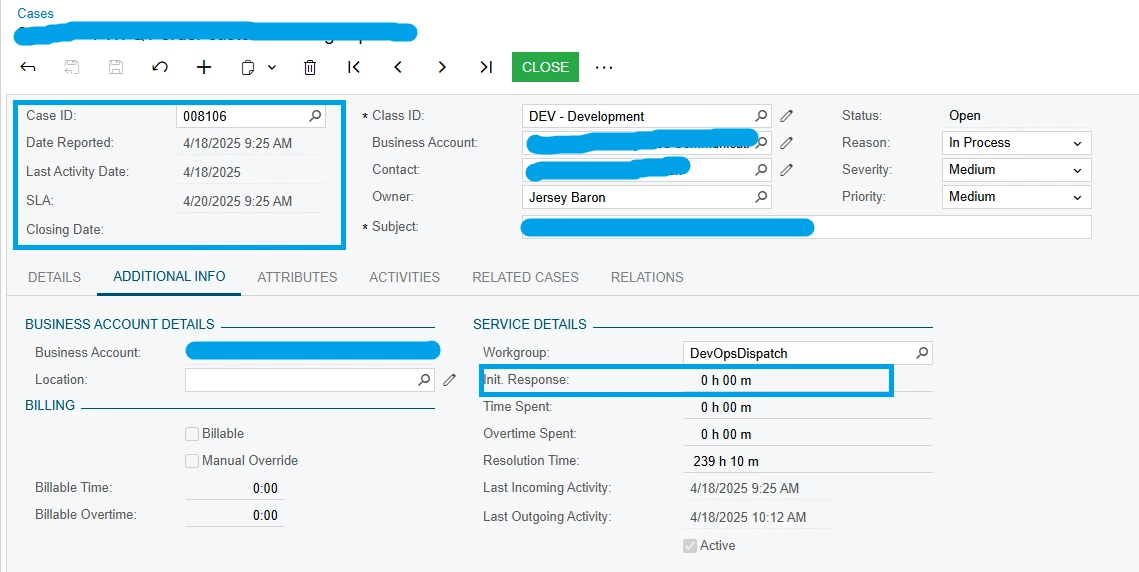Add a new case with plus icon
The height and width of the screenshot is (572, 1139).
tap(204, 67)
